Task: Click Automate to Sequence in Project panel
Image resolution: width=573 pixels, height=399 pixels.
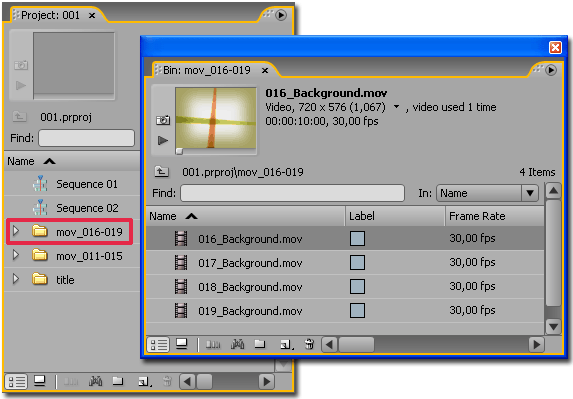Action: [71, 382]
